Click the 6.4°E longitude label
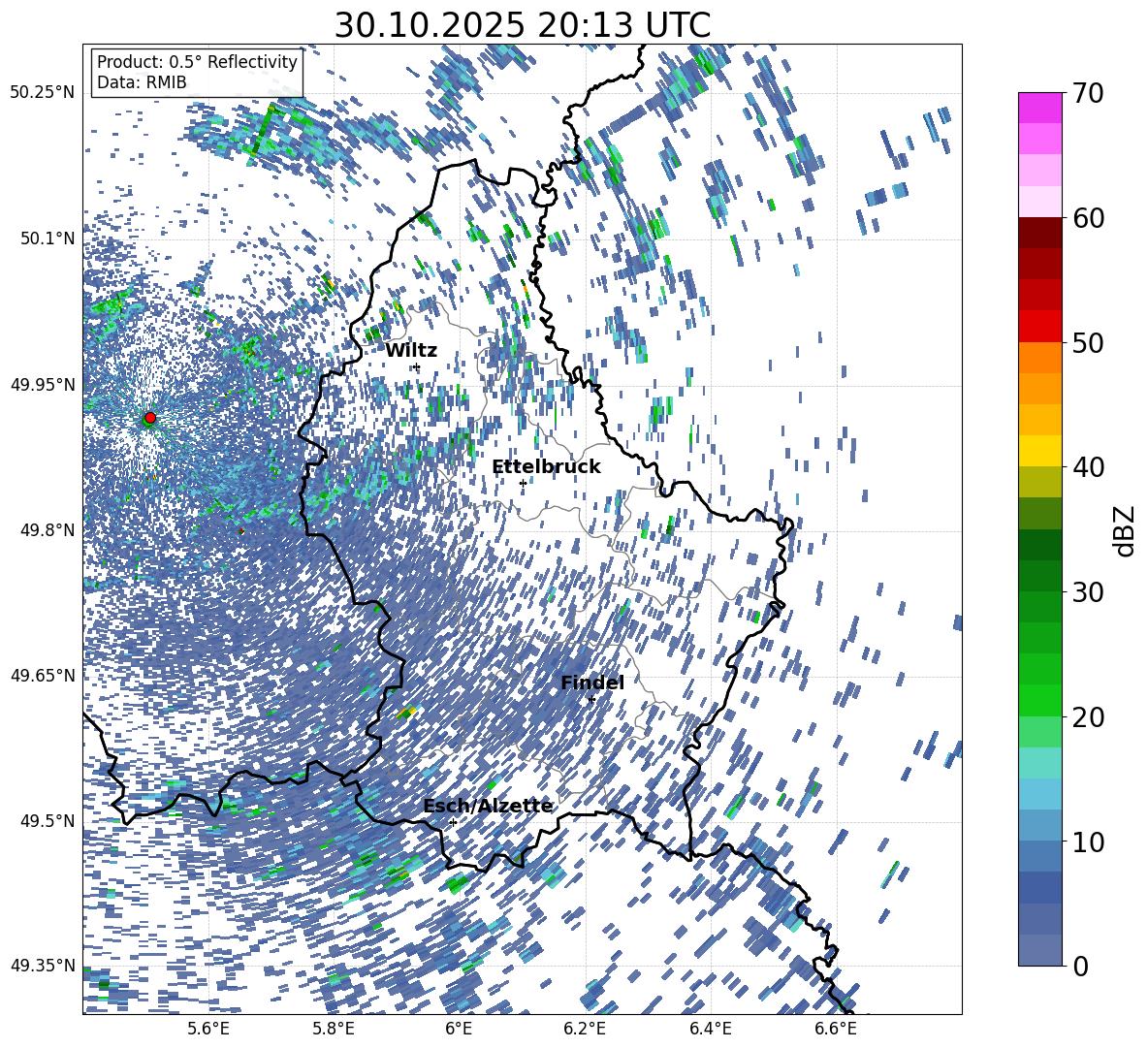 pos(711,1029)
